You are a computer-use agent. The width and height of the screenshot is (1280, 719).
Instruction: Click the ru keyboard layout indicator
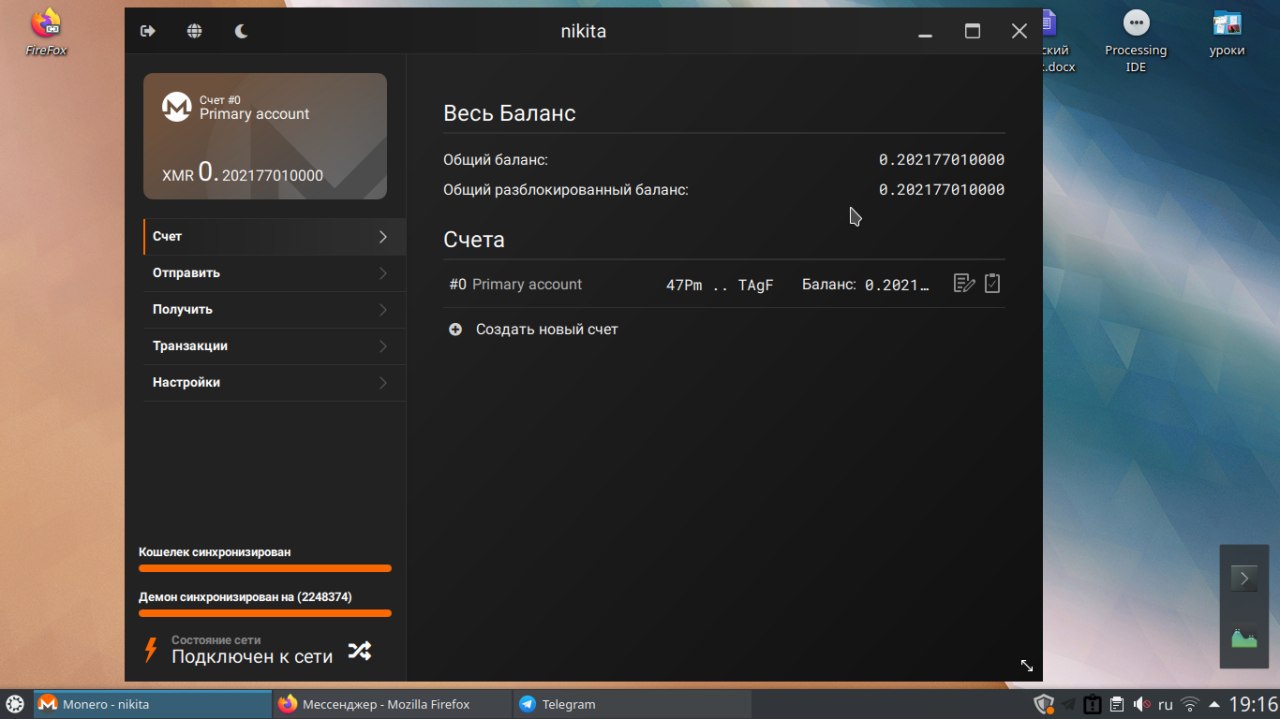(1165, 705)
